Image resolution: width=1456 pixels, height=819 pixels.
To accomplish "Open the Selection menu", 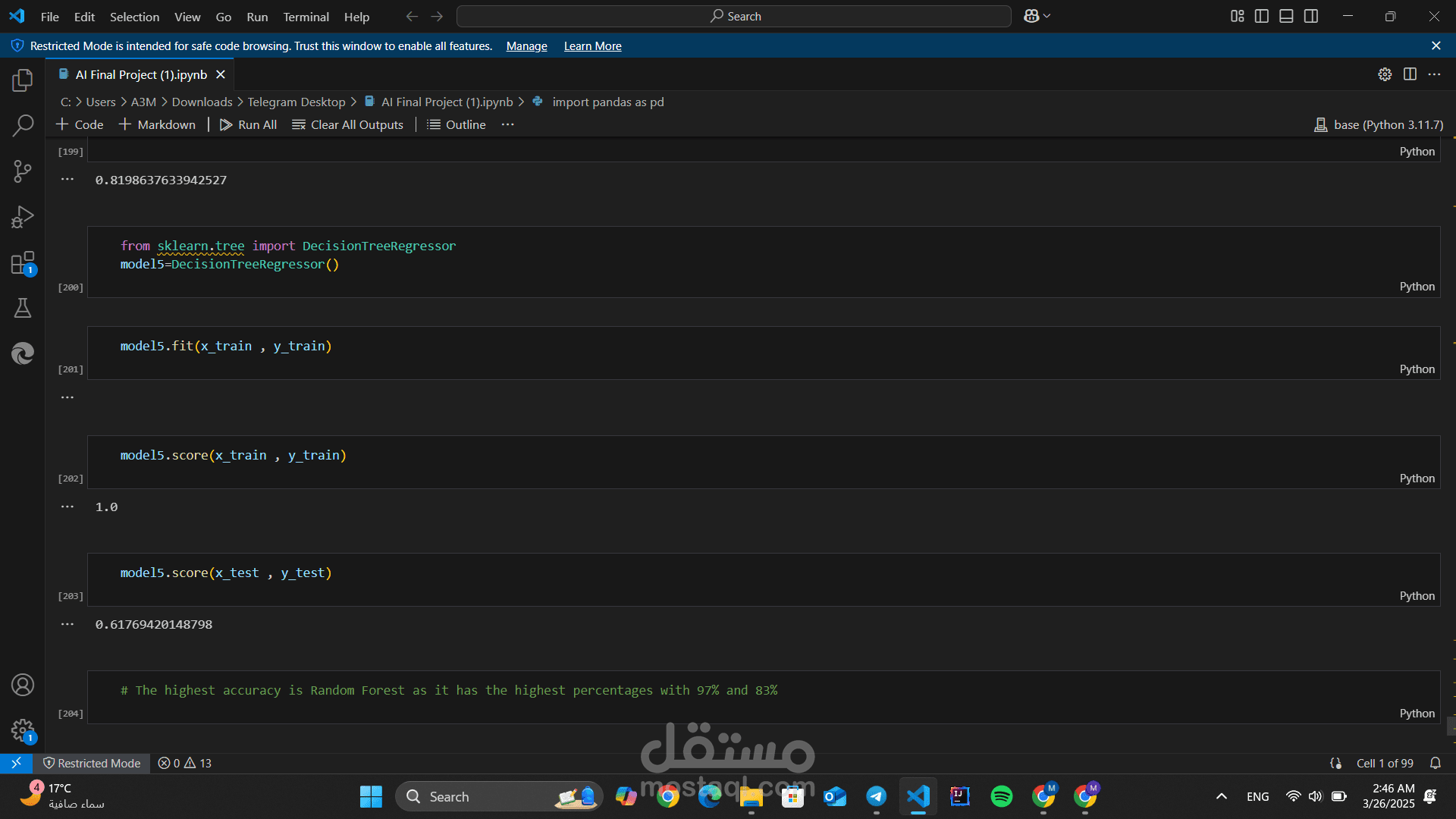I will (134, 17).
